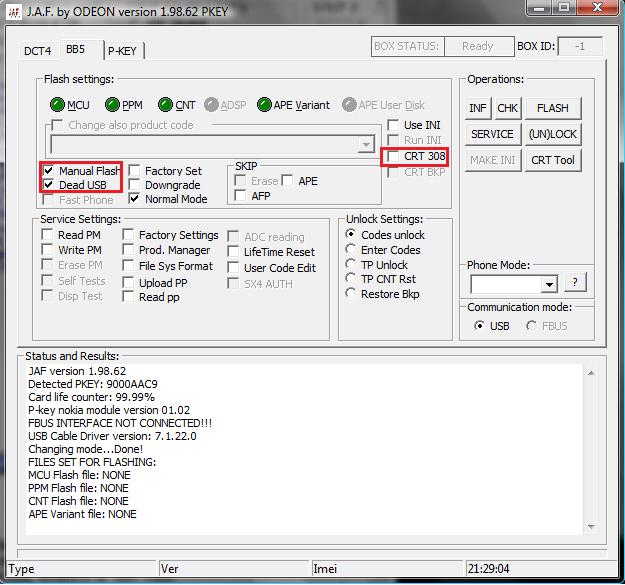The image size is (625, 585).
Task: Click the BOX ID field
Action: click(x=580, y=47)
